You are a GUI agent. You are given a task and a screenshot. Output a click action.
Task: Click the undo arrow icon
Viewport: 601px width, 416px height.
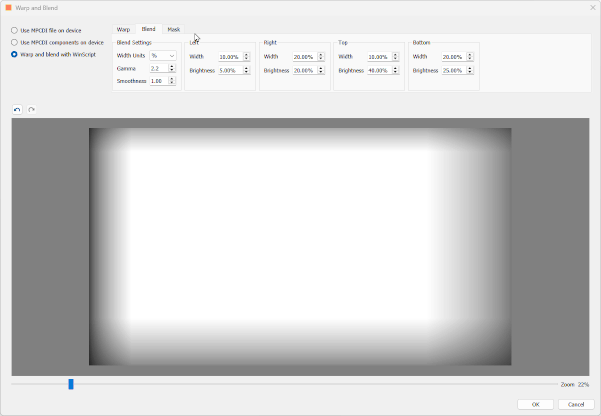pyautogui.click(x=17, y=110)
